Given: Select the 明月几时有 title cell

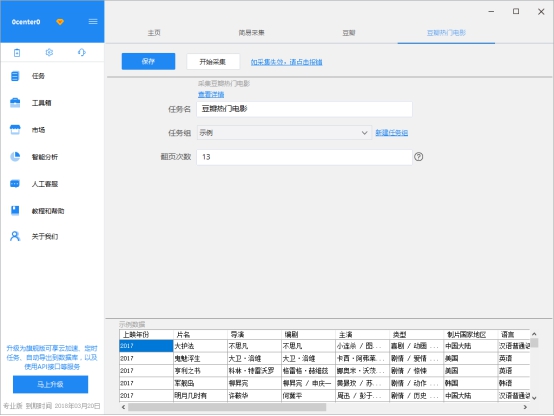Looking at the screenshot, I should tap(200, 396).
